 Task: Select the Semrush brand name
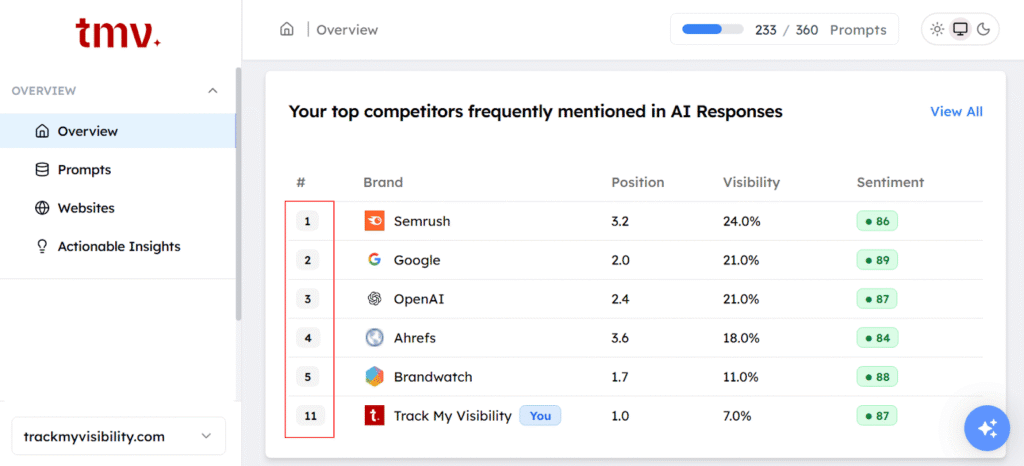tap(422, 221)
